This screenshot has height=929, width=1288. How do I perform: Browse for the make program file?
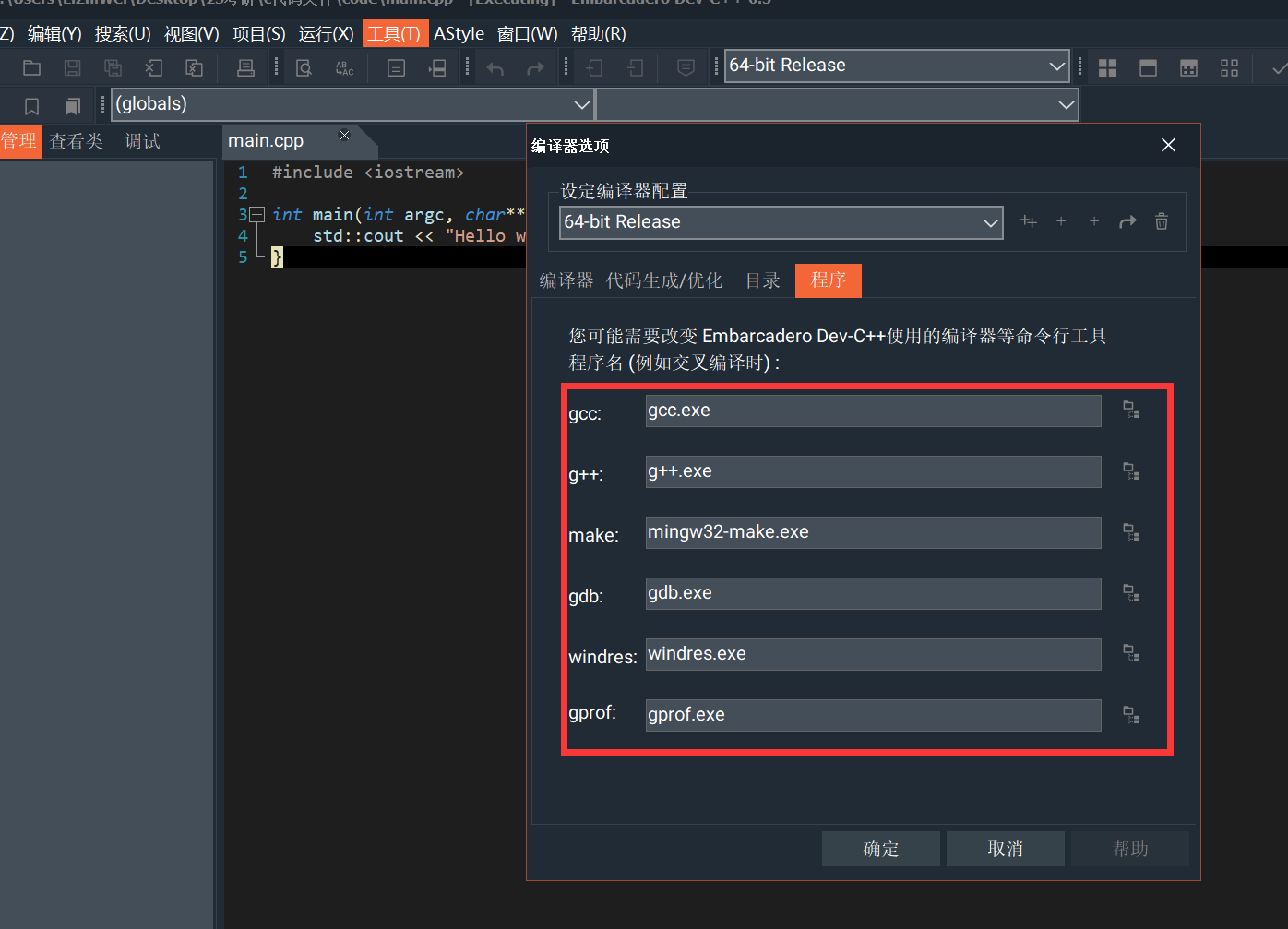1131,531
